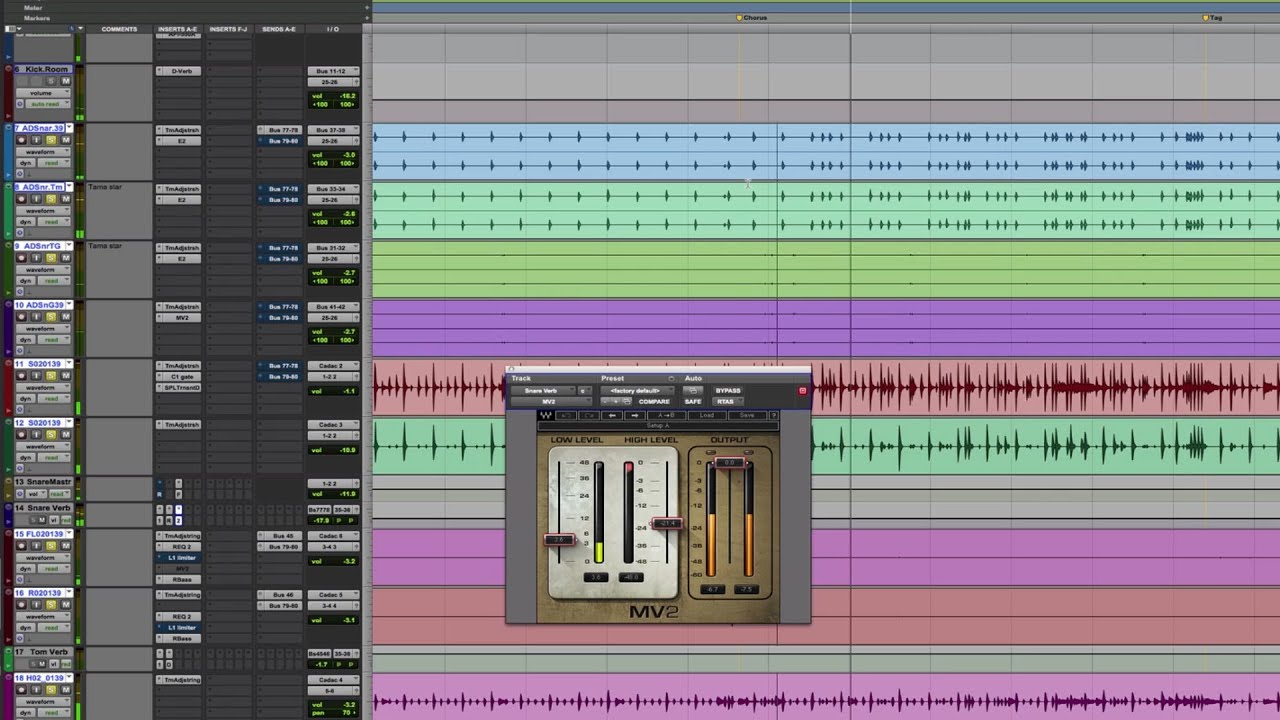Click the MV2 Load button

(x=707, y=415)
